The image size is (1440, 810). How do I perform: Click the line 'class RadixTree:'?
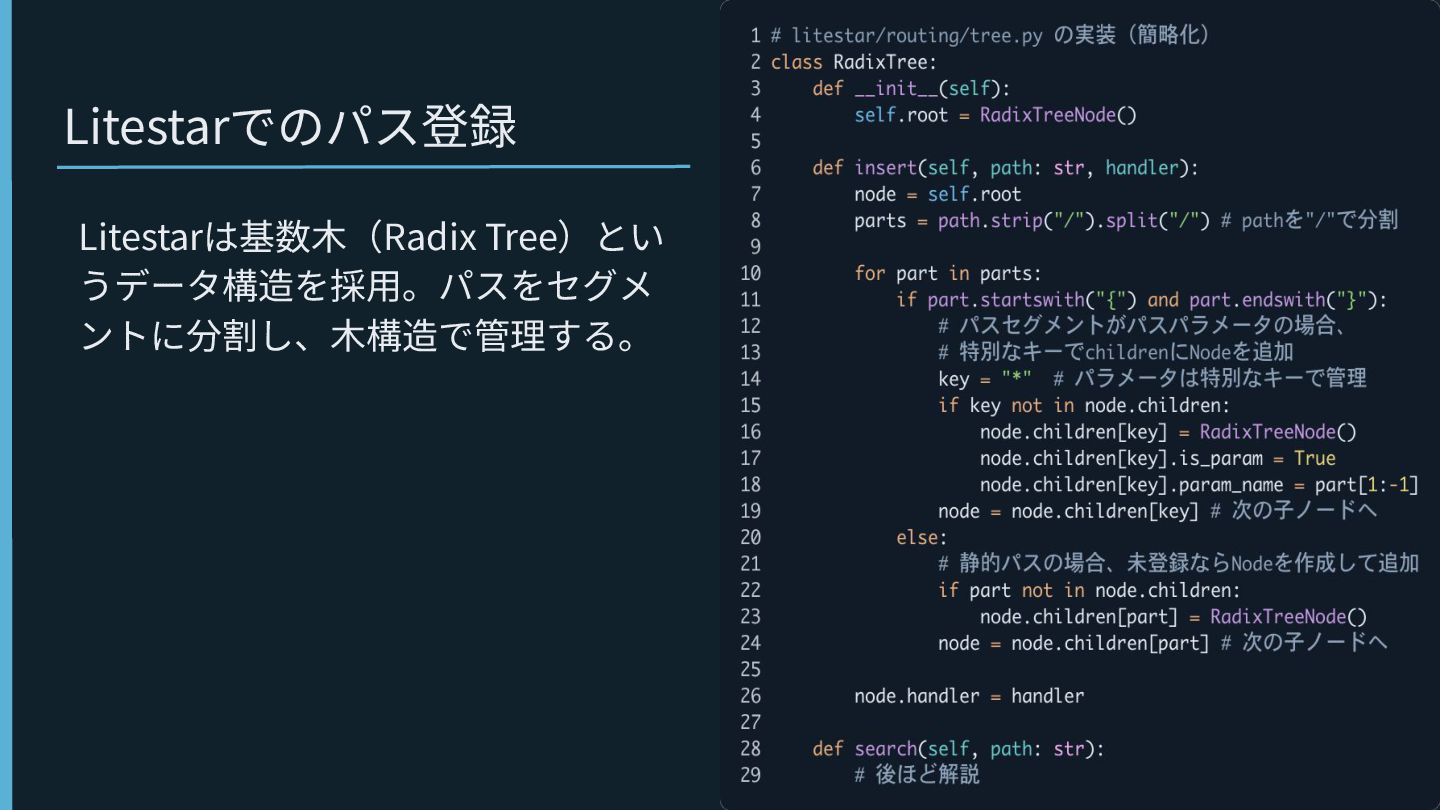[x=854, y=62]
